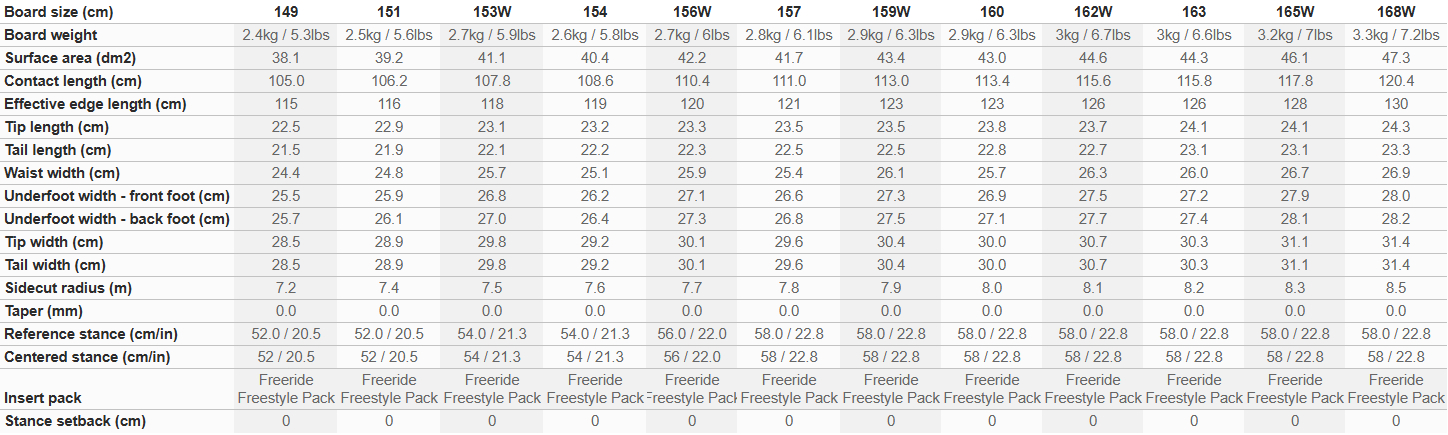Select the Centered stance (cm/in) row label
The width and height of the screenshot is (1448, 435).
click(x=87, y=357)
